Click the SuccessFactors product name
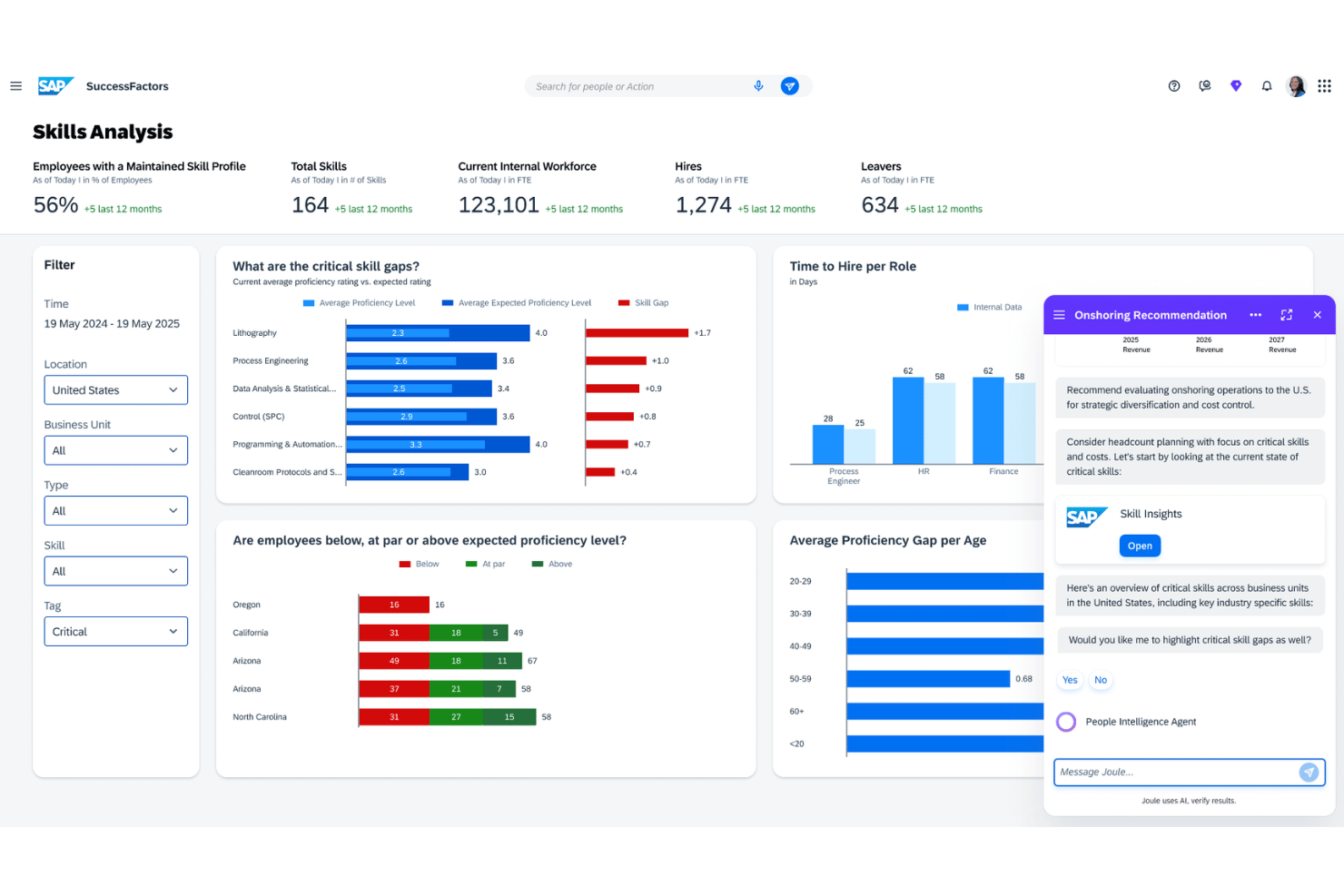 (x=127, y=86)
